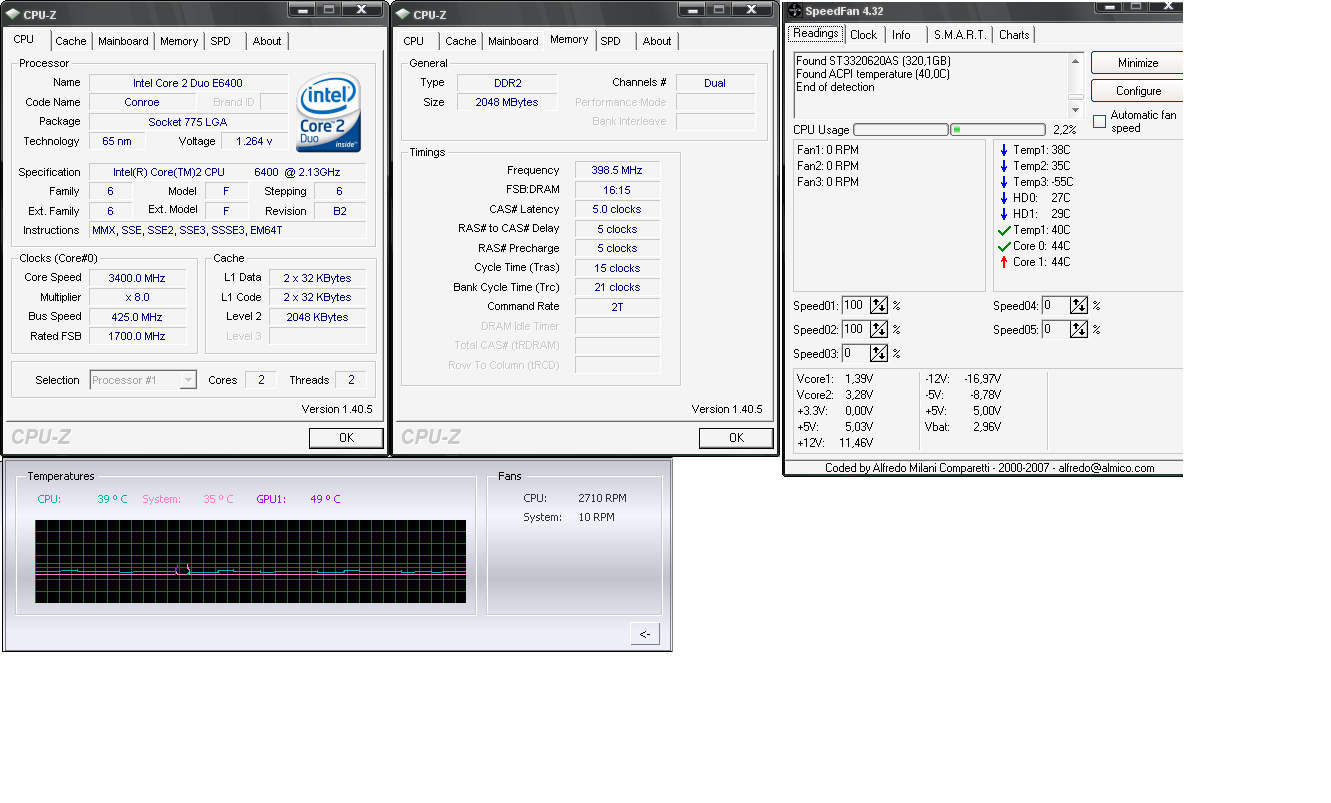This screenshot has height=803, width=1331.
Task: Click the CPU Usage progress bar
Action: (899, 129)
